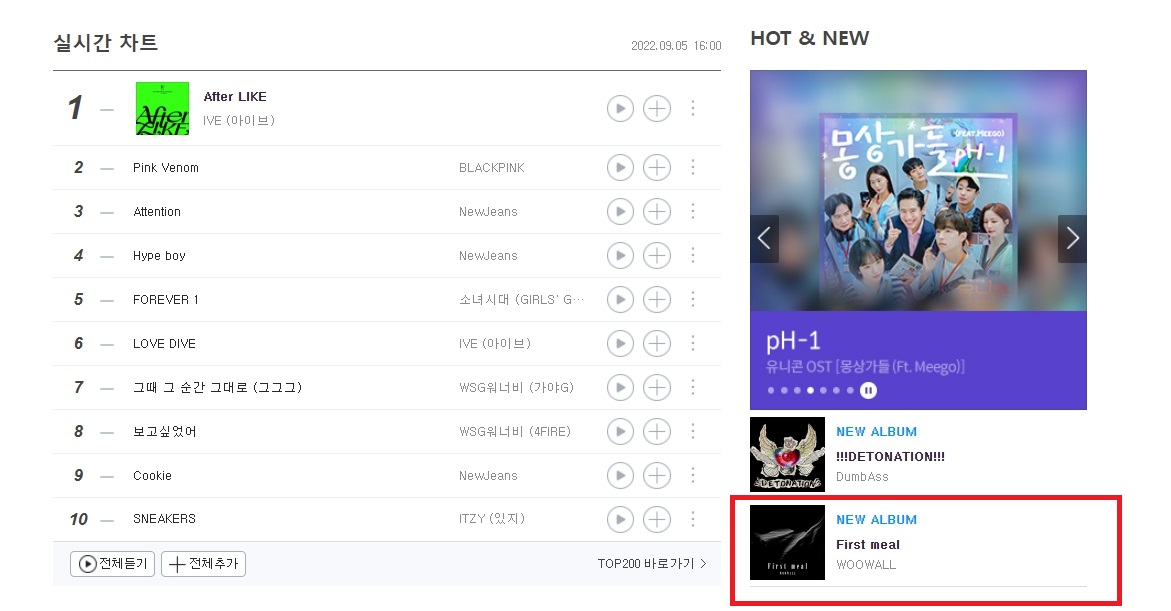Image resolution: width=1171 pixels, height=611 pixels.
Task: Add FOREVER 1 to playlist
Action: [656, 300]
